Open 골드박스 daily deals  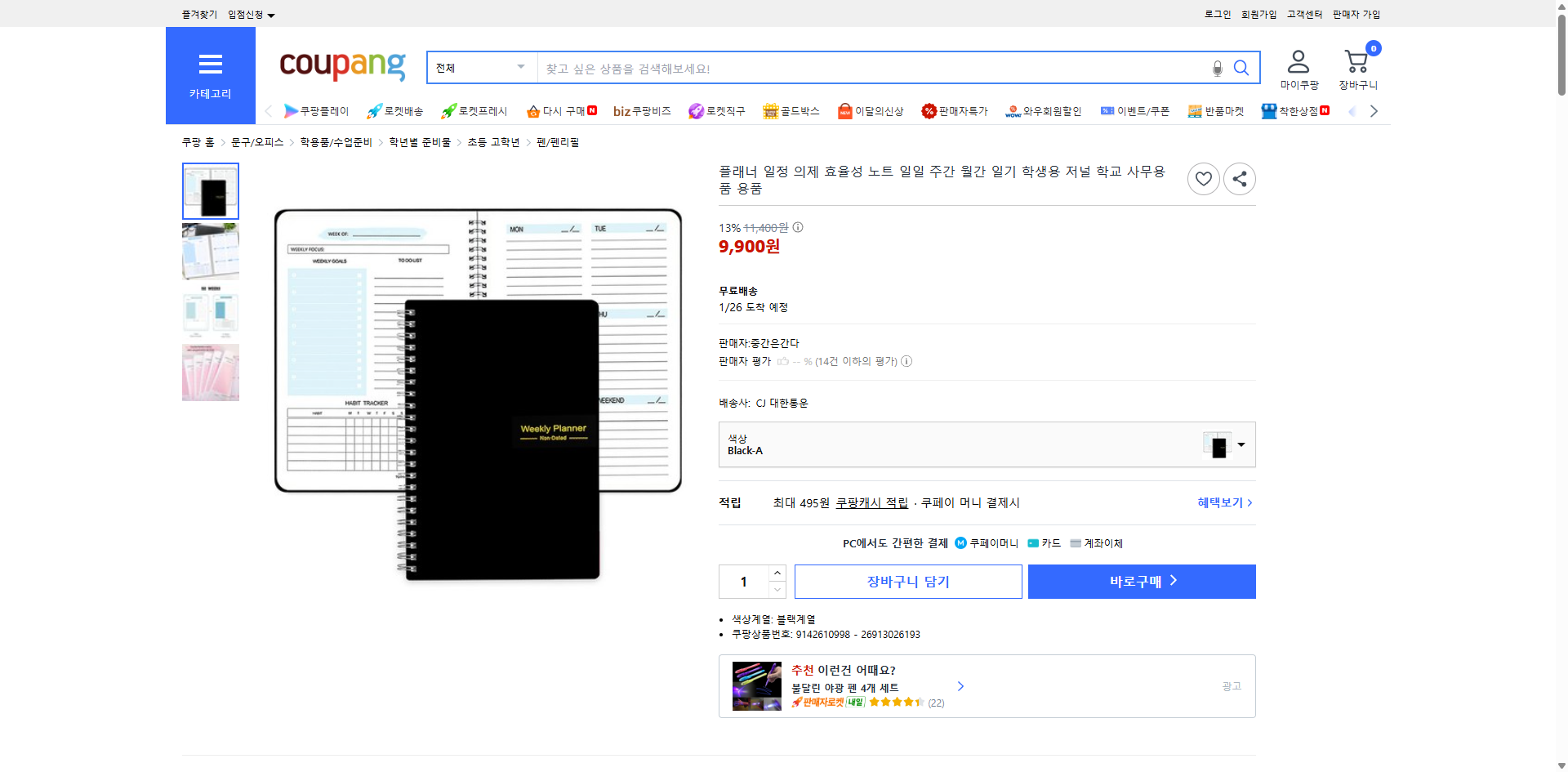[791, 111]
